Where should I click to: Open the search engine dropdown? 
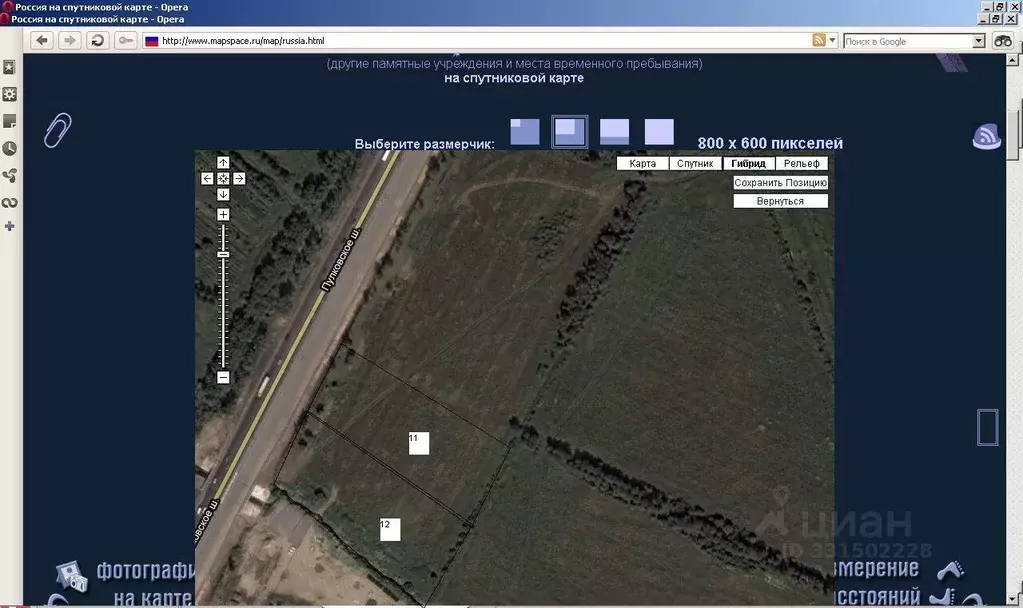pos(979,41)
